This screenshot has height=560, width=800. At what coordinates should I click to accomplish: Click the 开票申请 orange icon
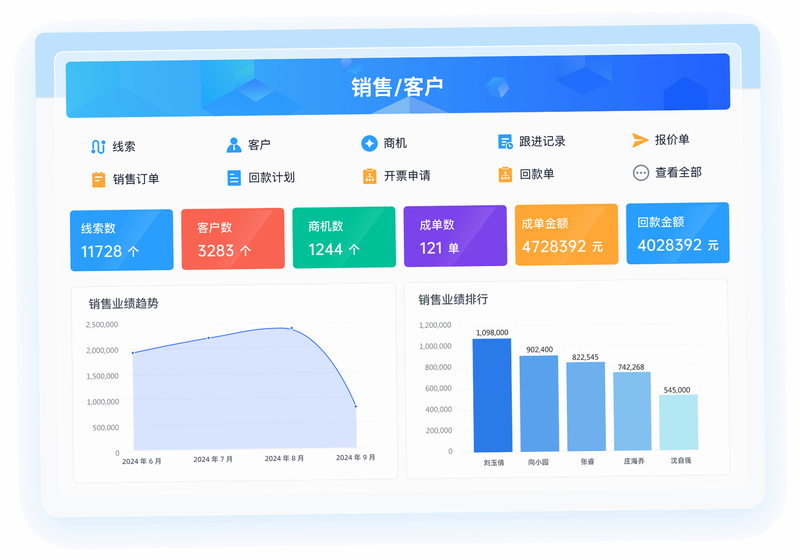coord(369,176)
